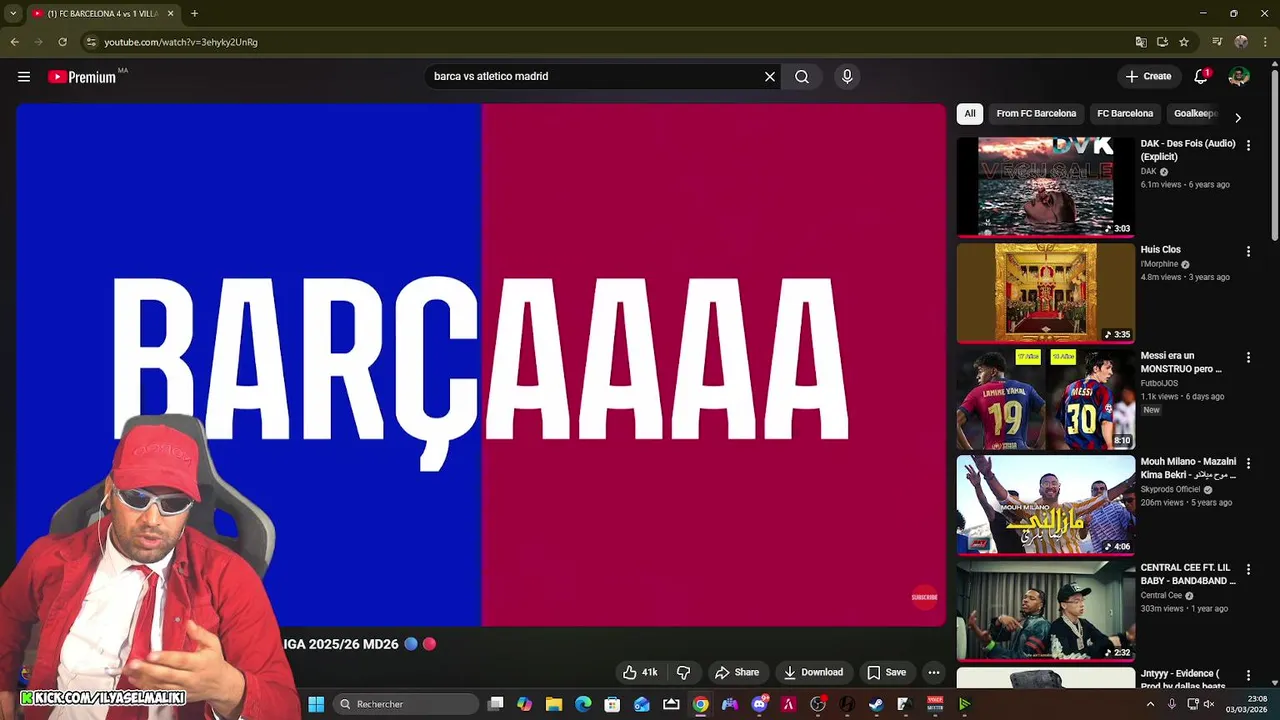Viewport: 1280px width, 720px height.
Task: Click the red SUBSCRIBE watermark in the video
Action: click(x=924, y=597)
